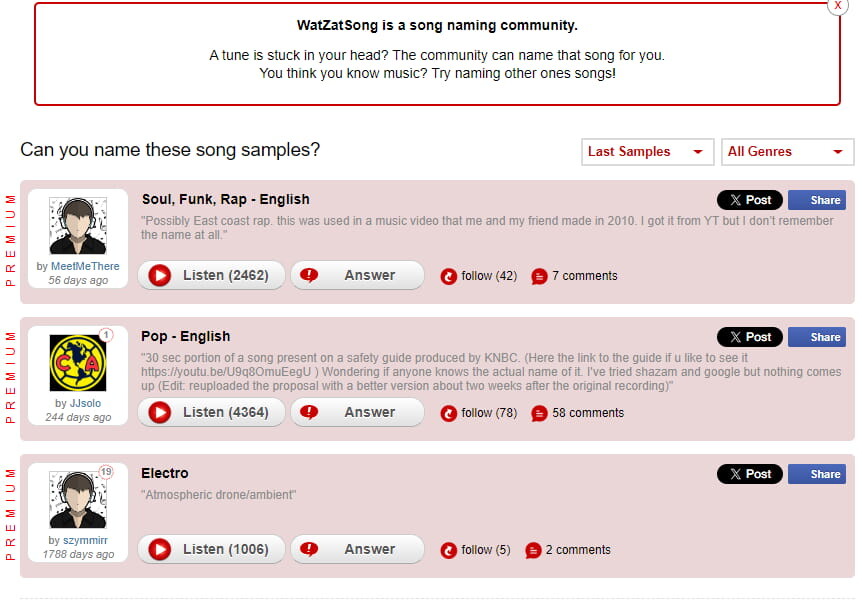
Task: Follow the Electro sample
Action: (x=475, y=550)
